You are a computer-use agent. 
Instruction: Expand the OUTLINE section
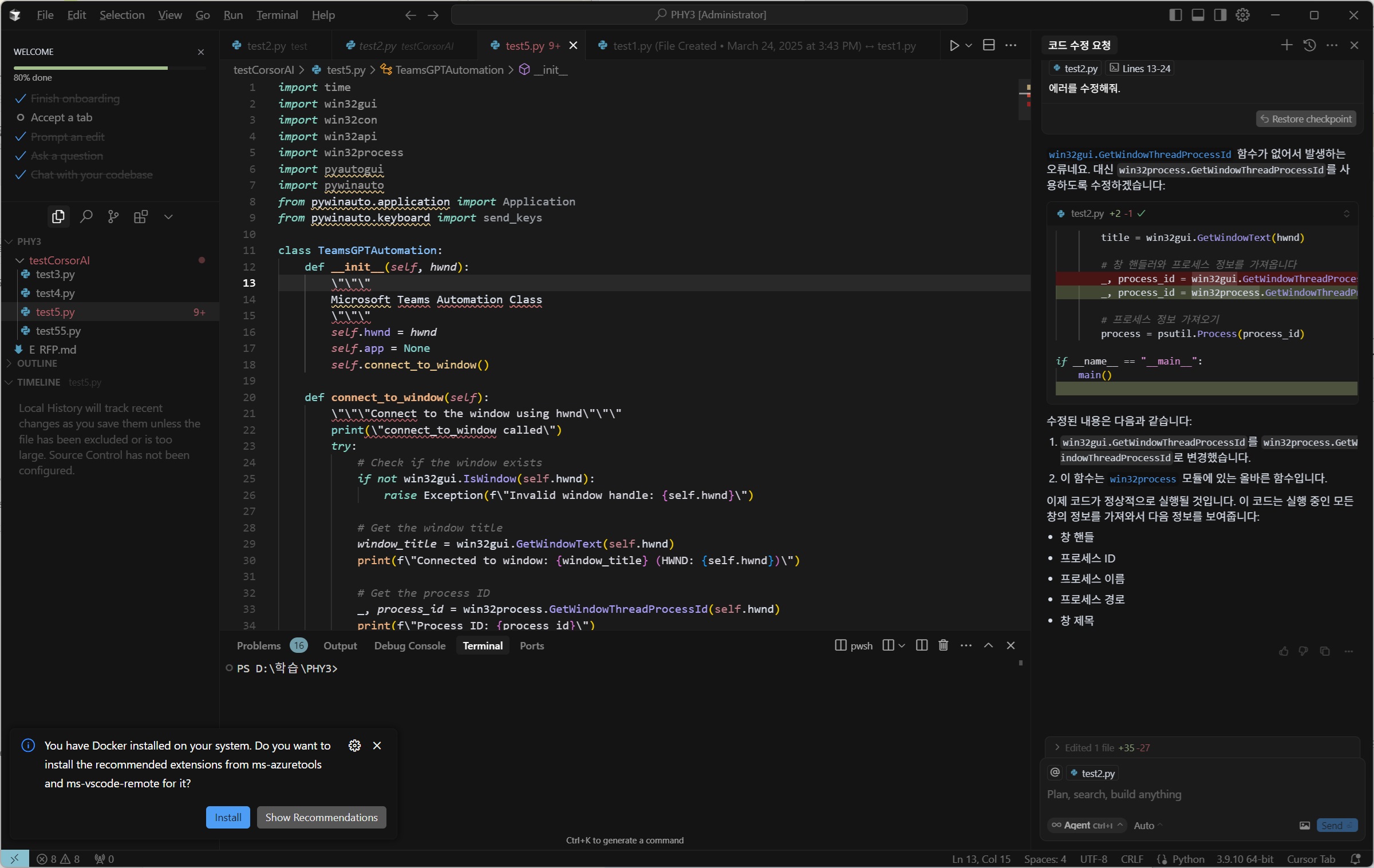[x=37, y=363]
